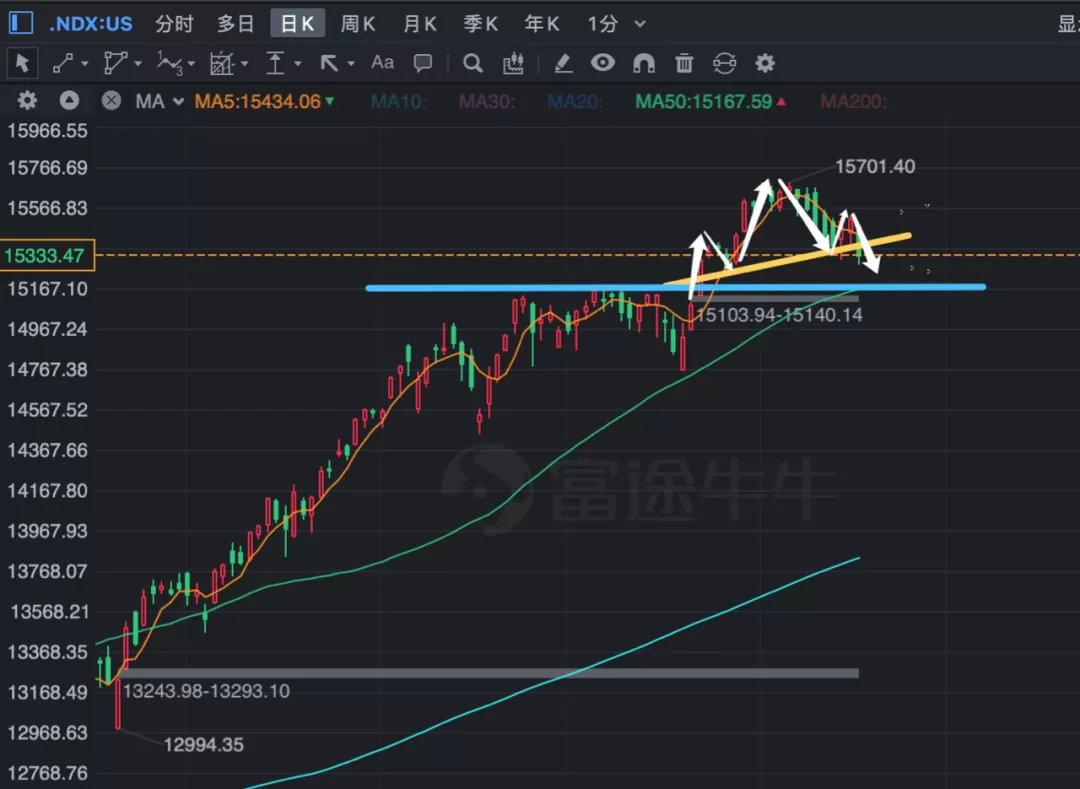Screen dimensions: 1080x789
Task: Toggle the MA5 moving average line
Action: click(x=264, y=102)
